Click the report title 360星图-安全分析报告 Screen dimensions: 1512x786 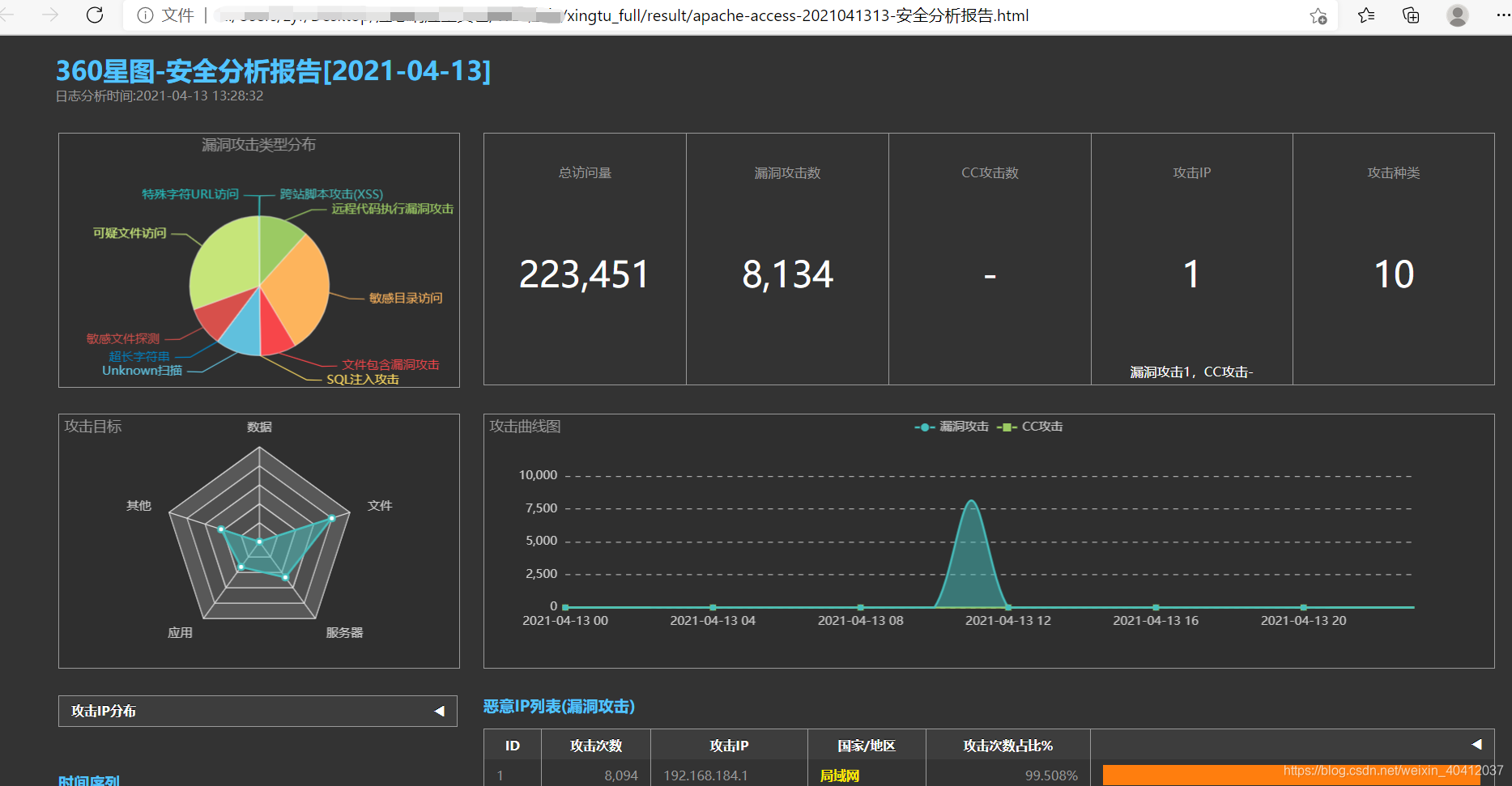pyautogui.click(x=274, y=71)
